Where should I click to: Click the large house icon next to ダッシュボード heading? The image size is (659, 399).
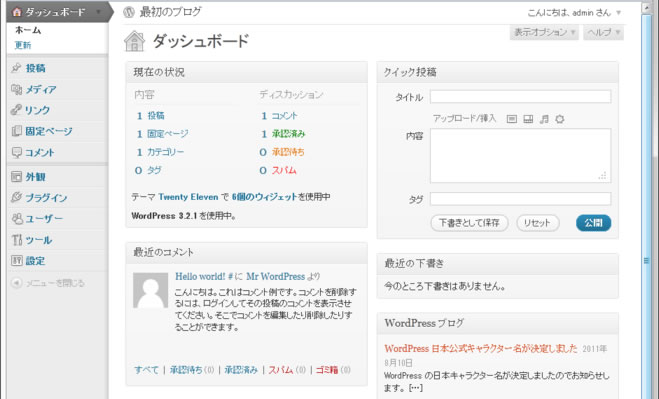pyautogui.click(x=134, y=41)
